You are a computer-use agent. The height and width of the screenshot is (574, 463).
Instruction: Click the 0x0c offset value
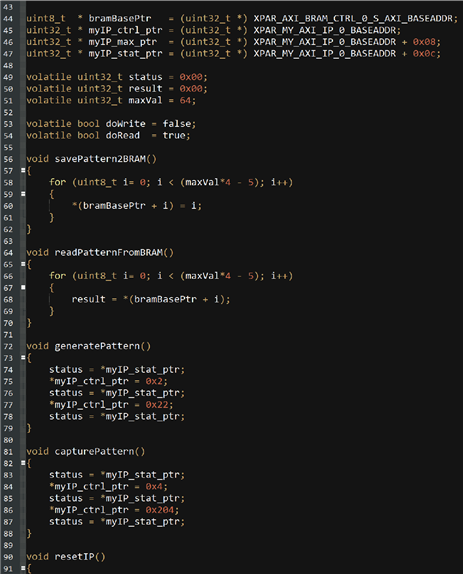[x=424, y=53]
